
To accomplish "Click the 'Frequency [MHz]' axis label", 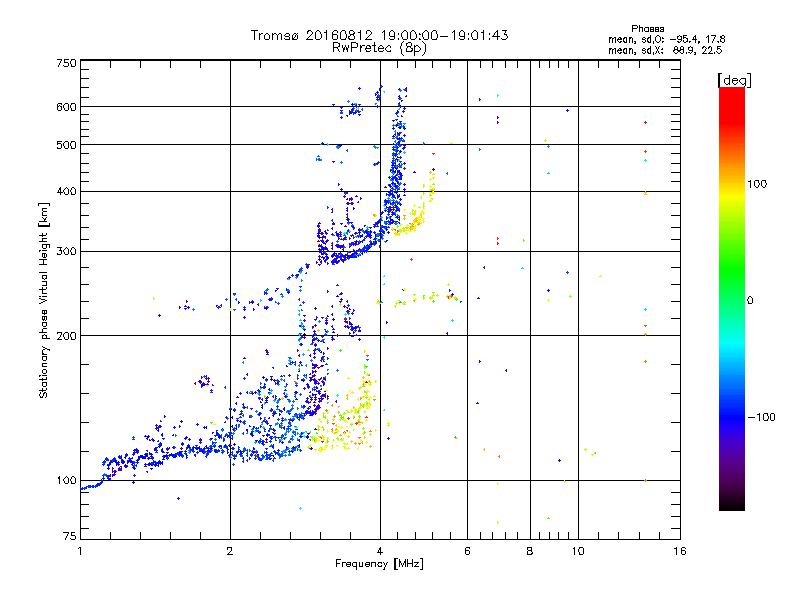I will tap(379, 564).
